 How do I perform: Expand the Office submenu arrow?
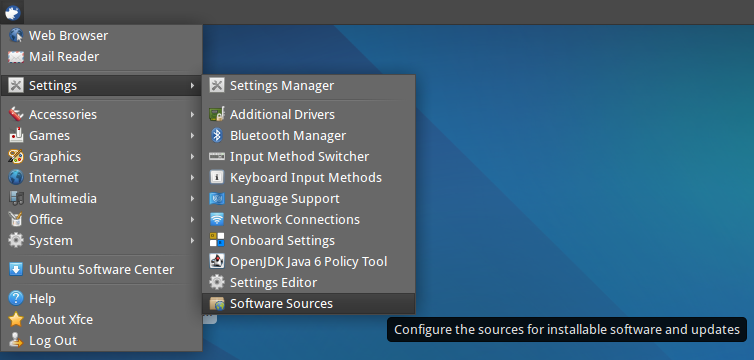tap(192, 220)
